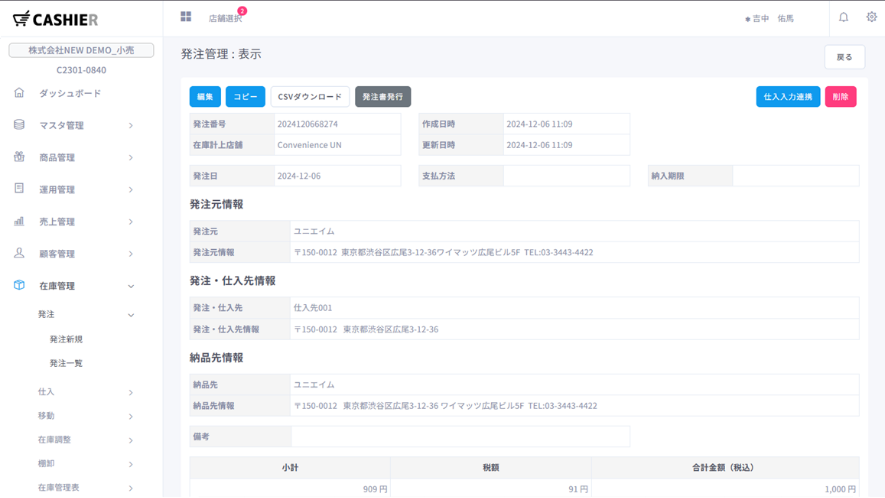885x498 pixels.
Task: Click the grid apps icon in header
Action: click(x=185, y=17)
